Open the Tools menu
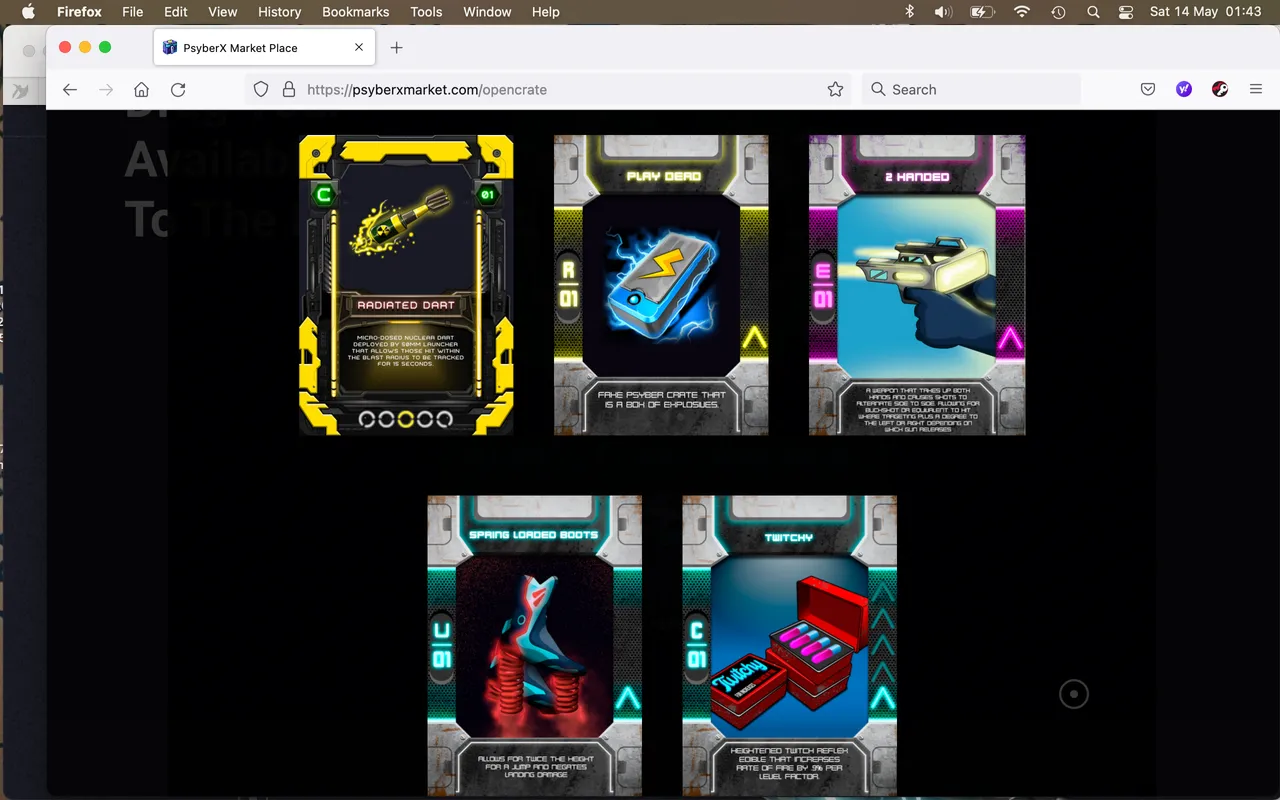 (426, 12)
